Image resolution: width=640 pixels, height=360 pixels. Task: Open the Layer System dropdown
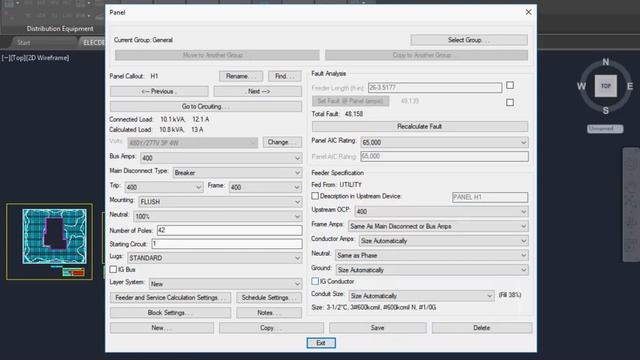(x=225, y=284)
